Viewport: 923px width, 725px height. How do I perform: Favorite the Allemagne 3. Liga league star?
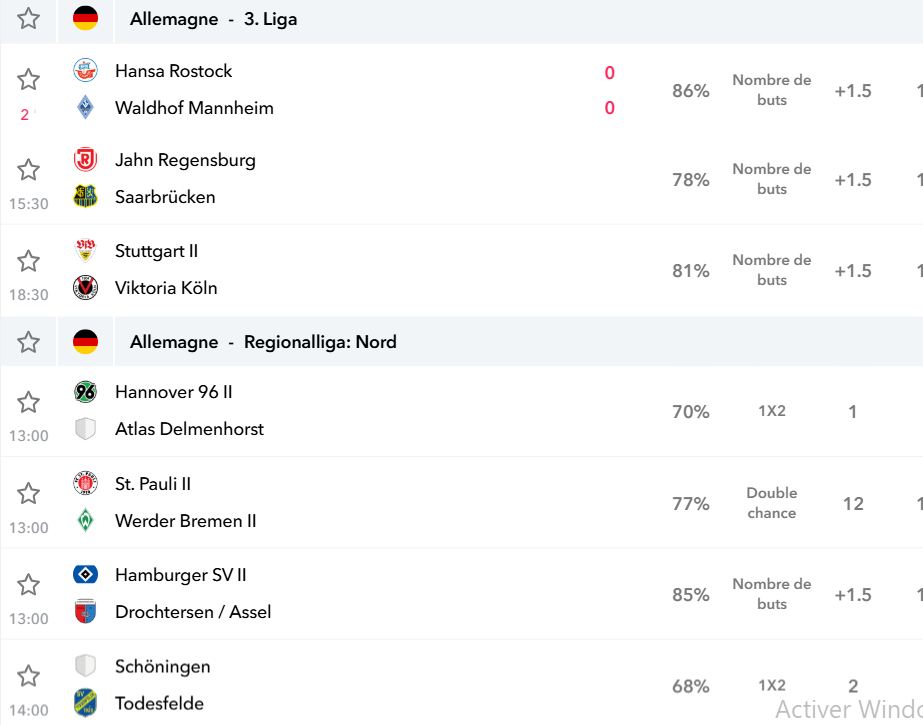(x=28, y=19)
